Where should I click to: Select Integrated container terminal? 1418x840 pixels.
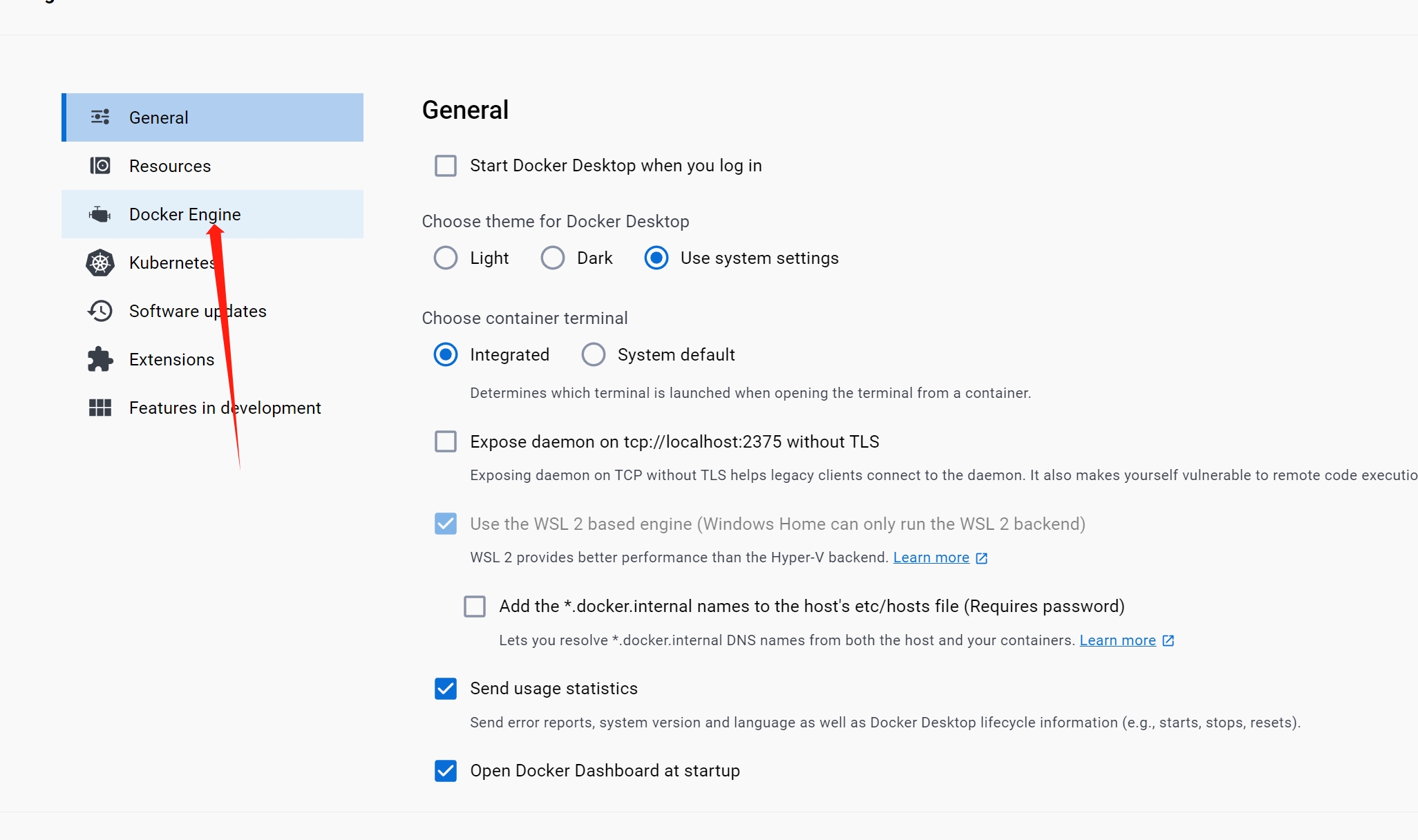[x=446, y=354]
